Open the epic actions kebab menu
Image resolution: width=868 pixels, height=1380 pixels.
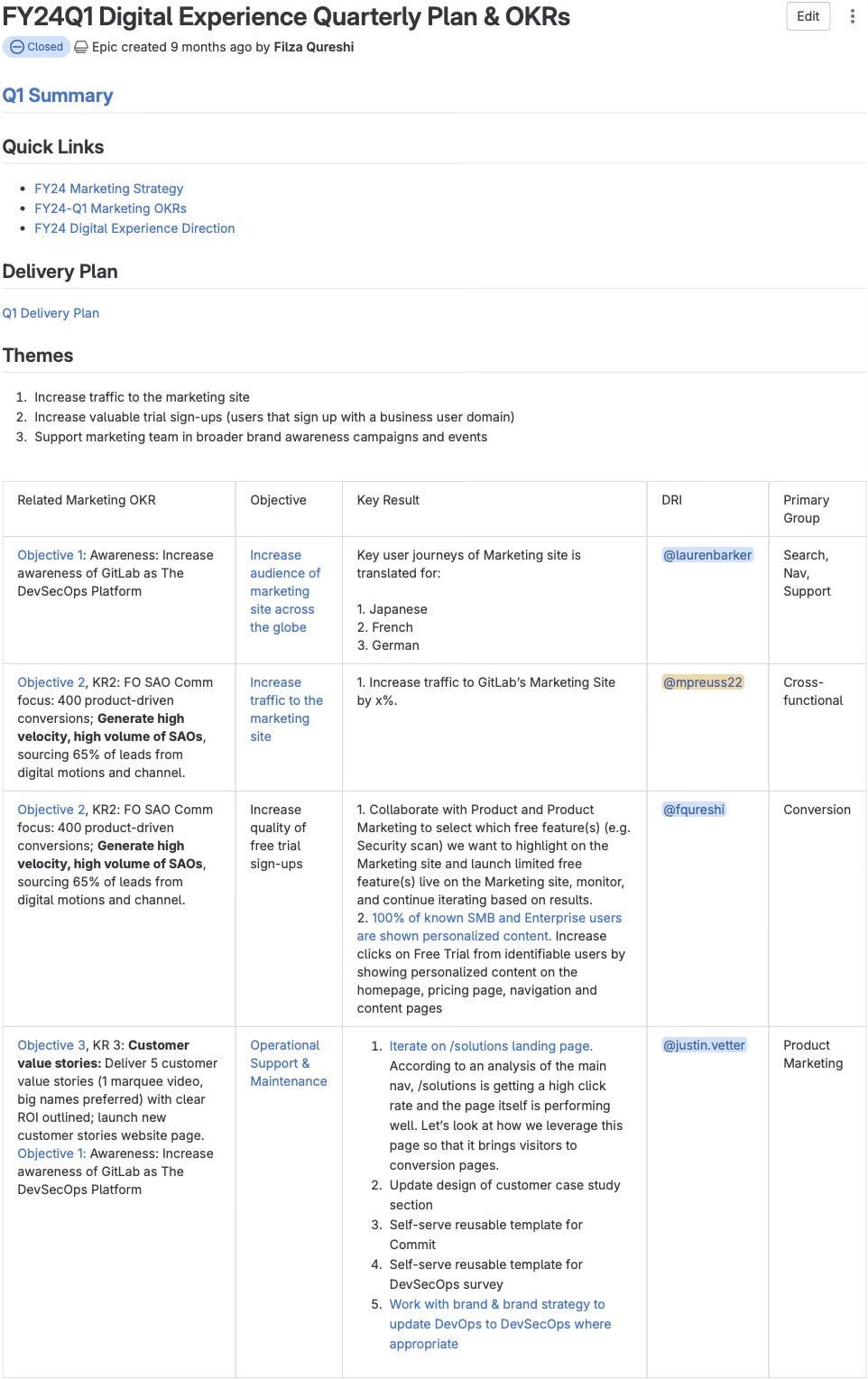click(x=852, y=16)
